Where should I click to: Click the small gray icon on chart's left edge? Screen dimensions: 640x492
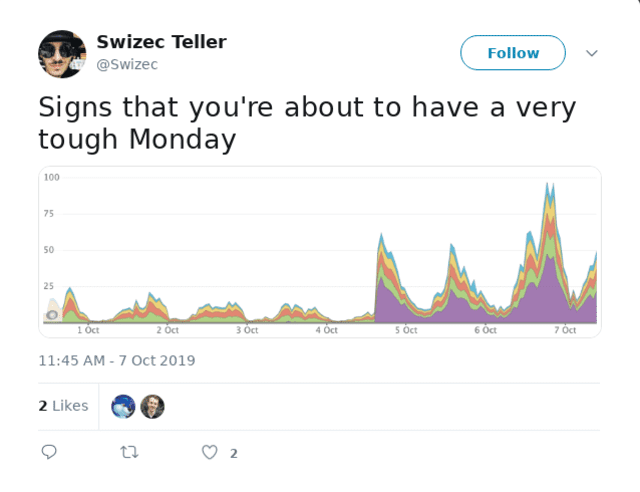coord(51,316)
